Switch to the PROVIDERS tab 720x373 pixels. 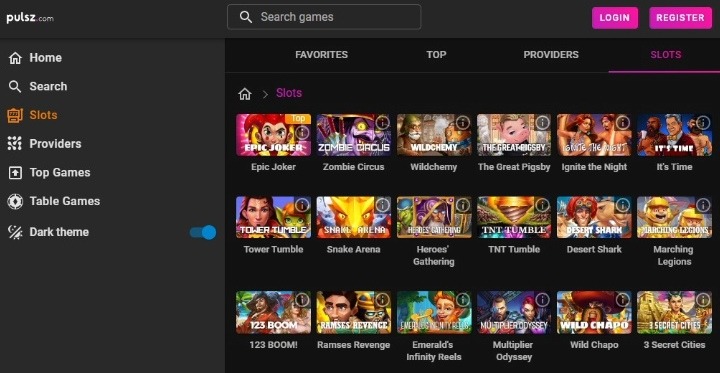pyautogui.click(x=551, y=55)
